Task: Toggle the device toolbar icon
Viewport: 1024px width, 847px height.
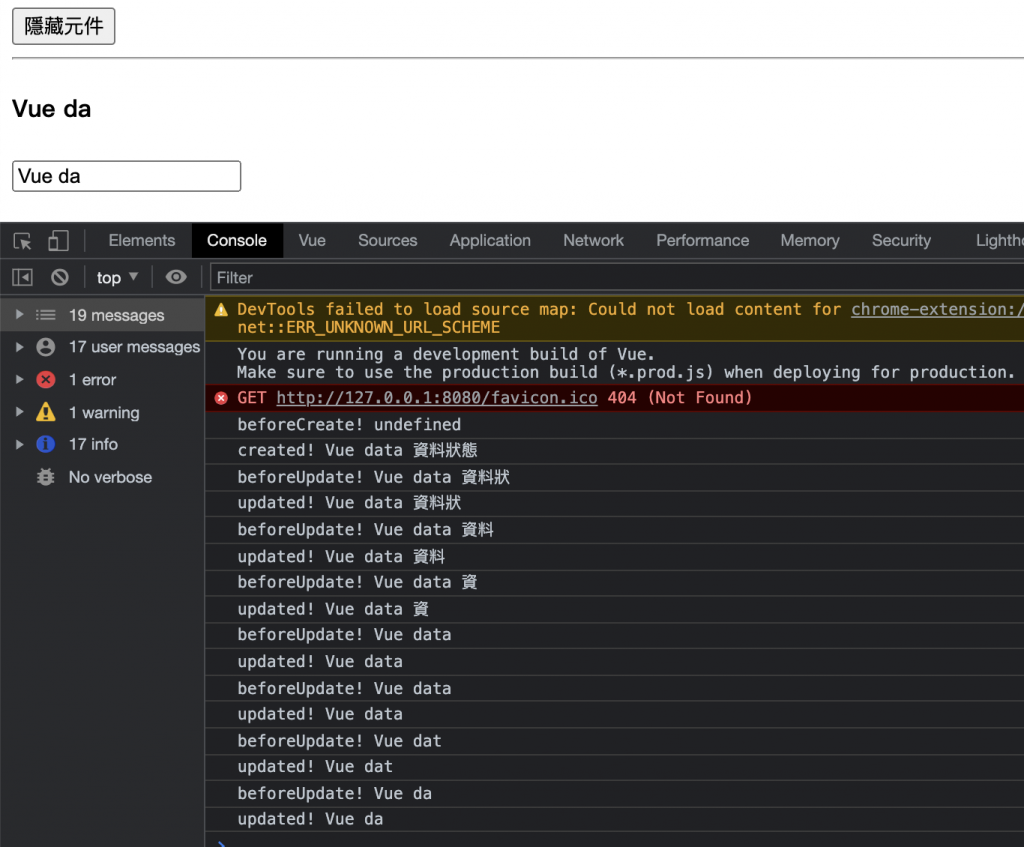Action: coord(58,241)
